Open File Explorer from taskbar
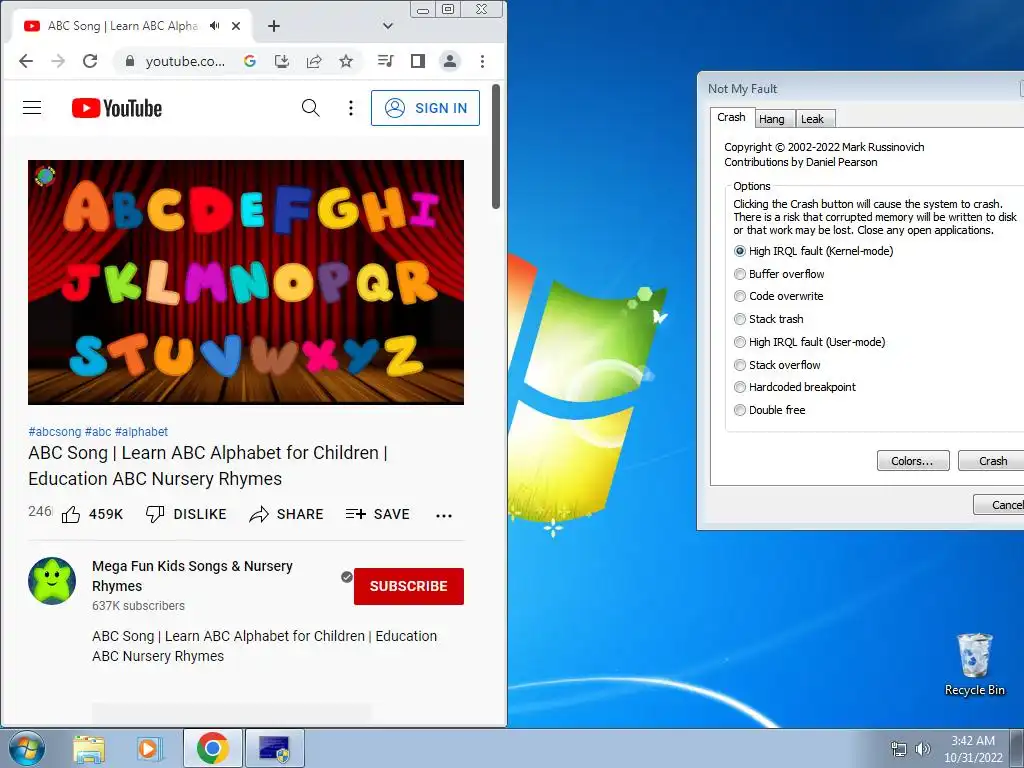This screenshot has height=768, width=1024. point(89,748)
